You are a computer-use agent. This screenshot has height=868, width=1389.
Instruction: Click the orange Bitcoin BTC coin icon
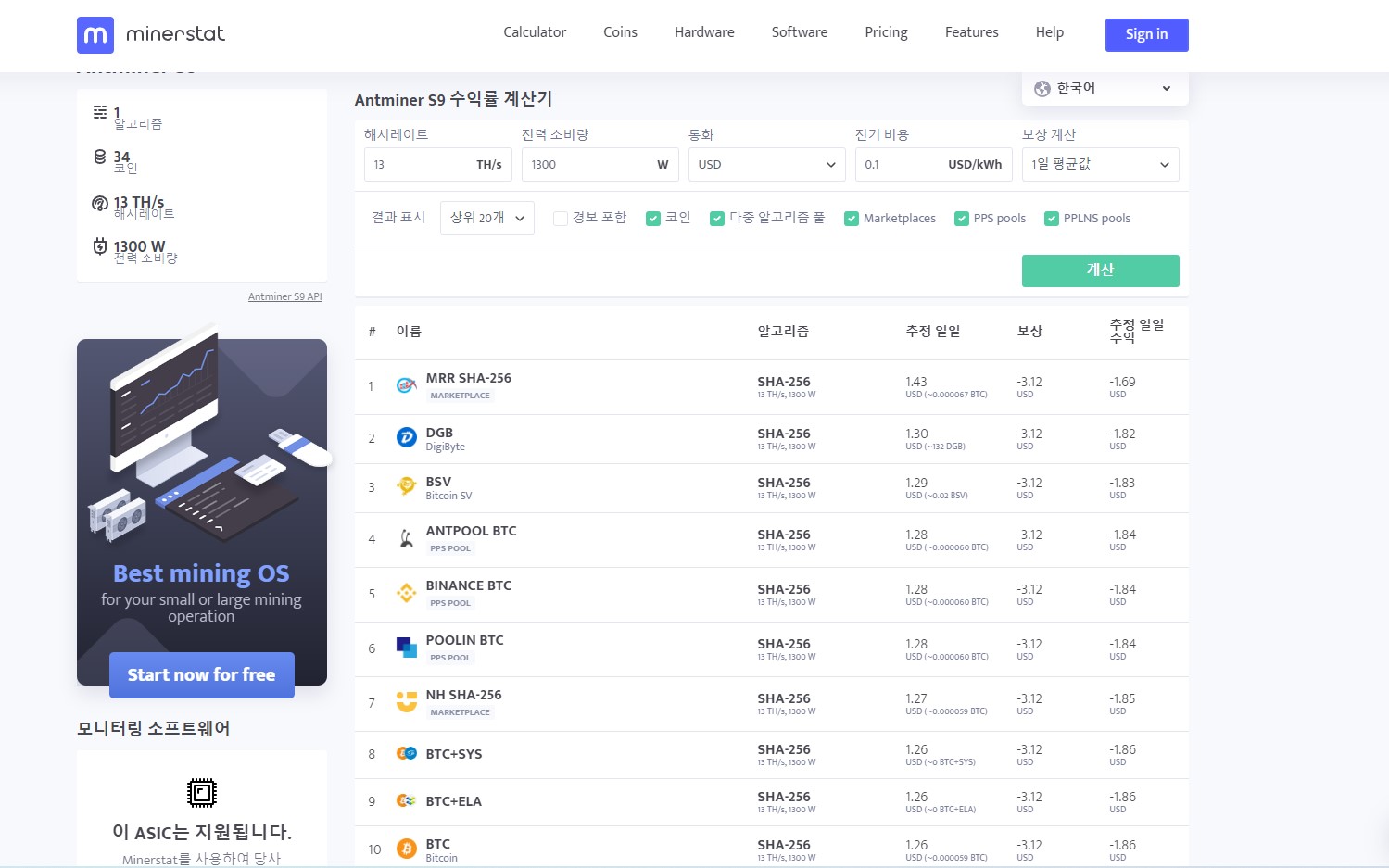click(406, 848)
